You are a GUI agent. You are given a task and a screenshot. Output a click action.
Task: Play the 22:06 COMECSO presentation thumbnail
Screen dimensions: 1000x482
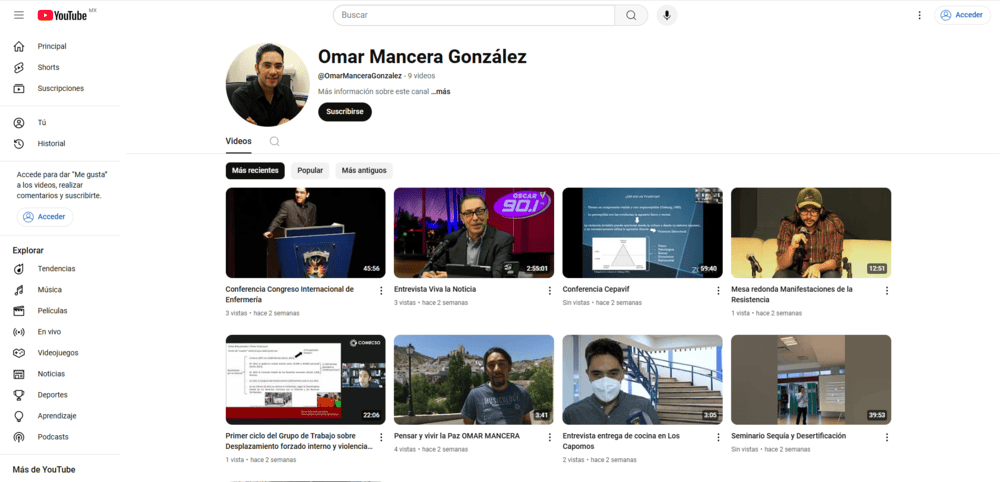[x=305, y=379]
